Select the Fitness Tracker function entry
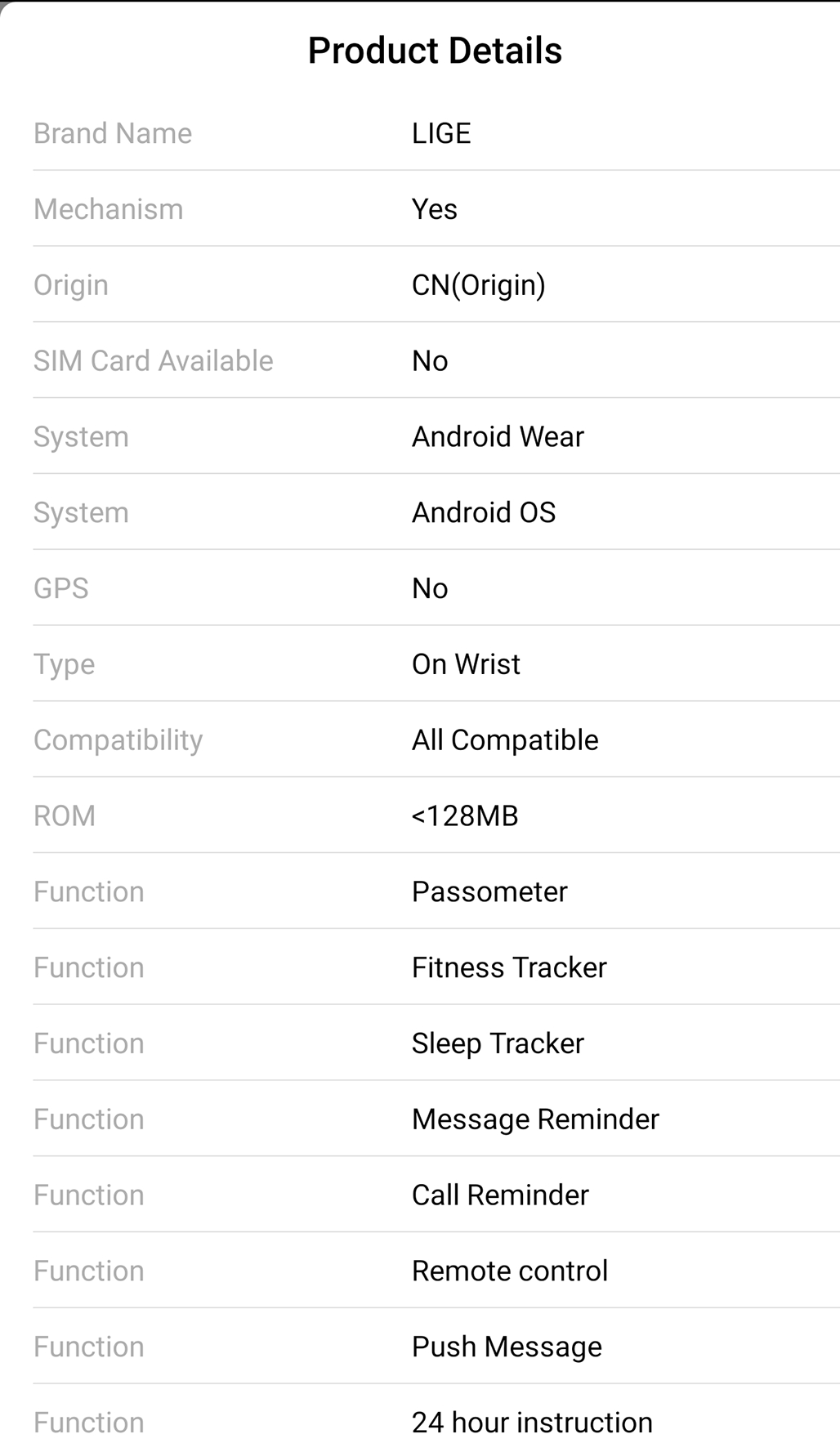This screenshot has width=840, height=1443. pyautogui.click(x=509, y=967)
